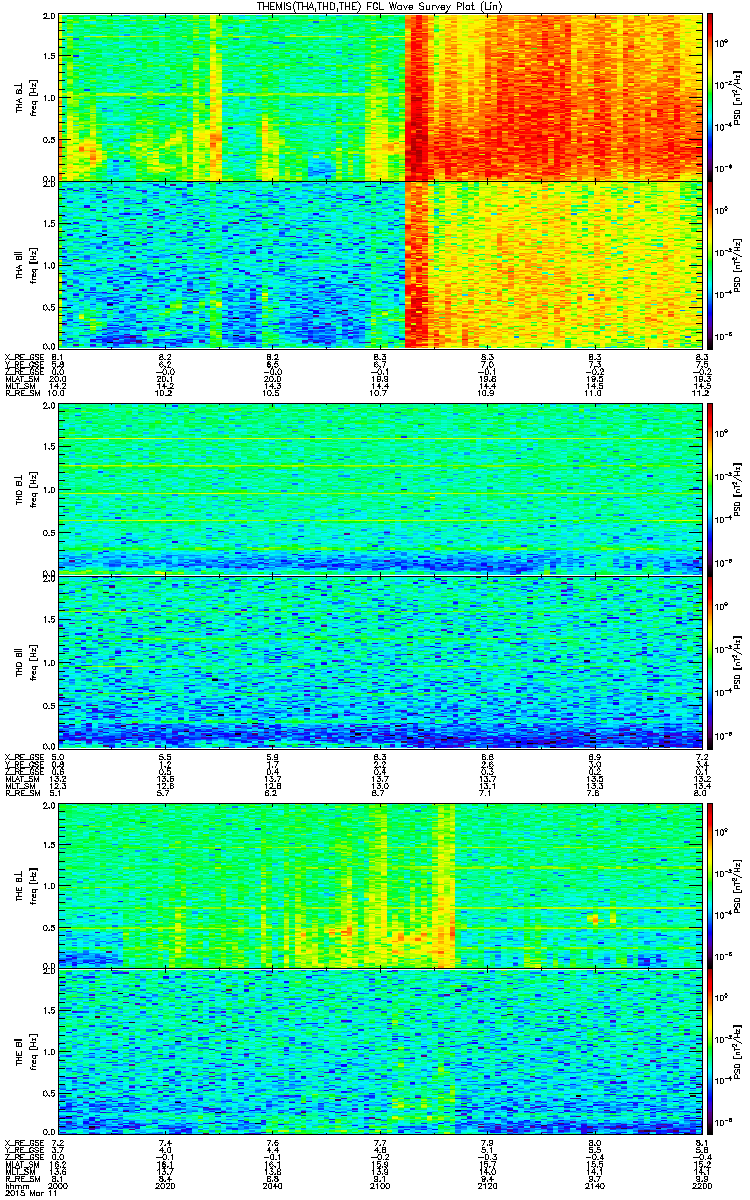
Task: Click the 2140 time tick label
Action: [595, 1184]
